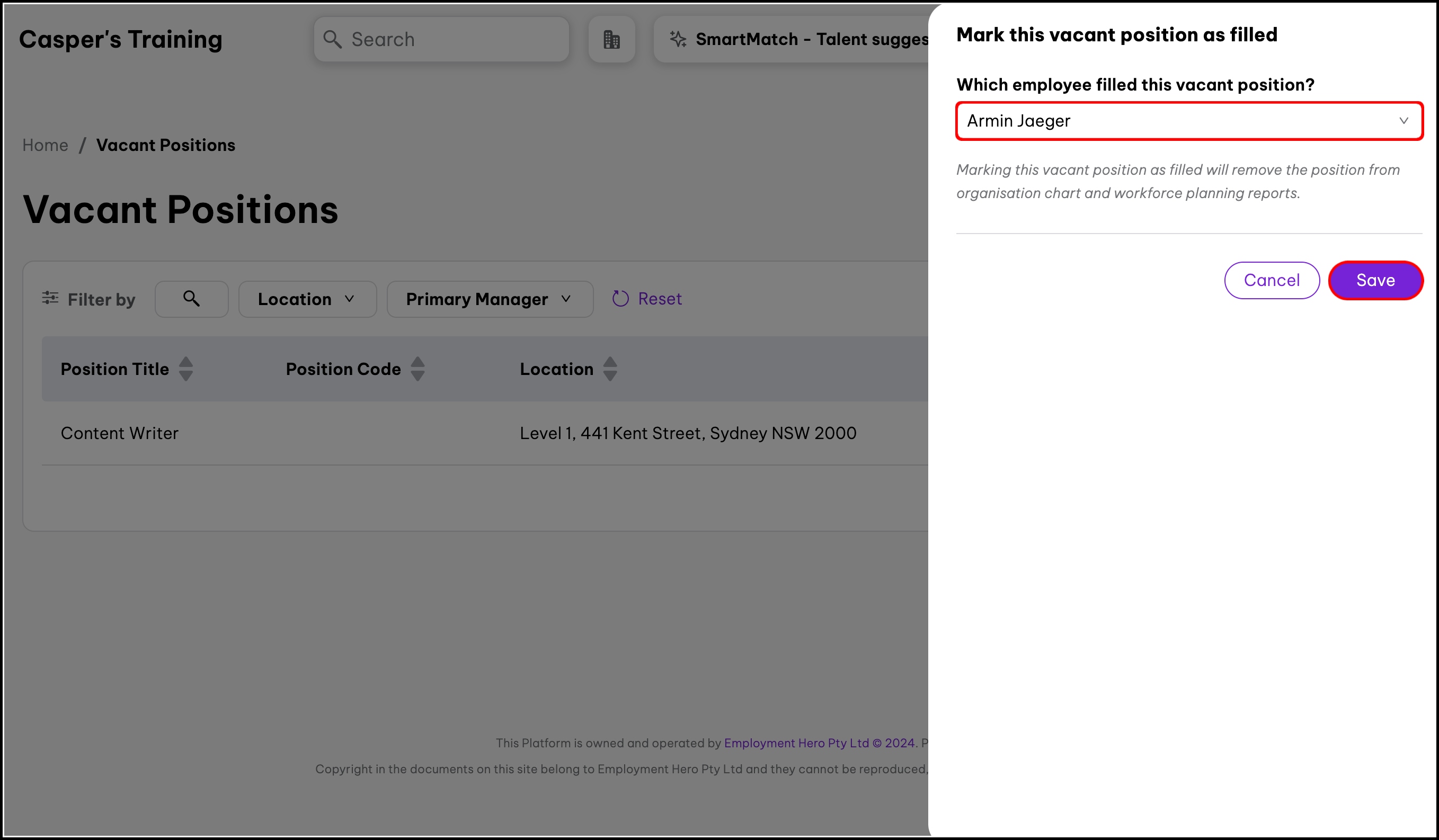
Task: Click Vacant Positions breadcrumb
Action: click(166, 146)
